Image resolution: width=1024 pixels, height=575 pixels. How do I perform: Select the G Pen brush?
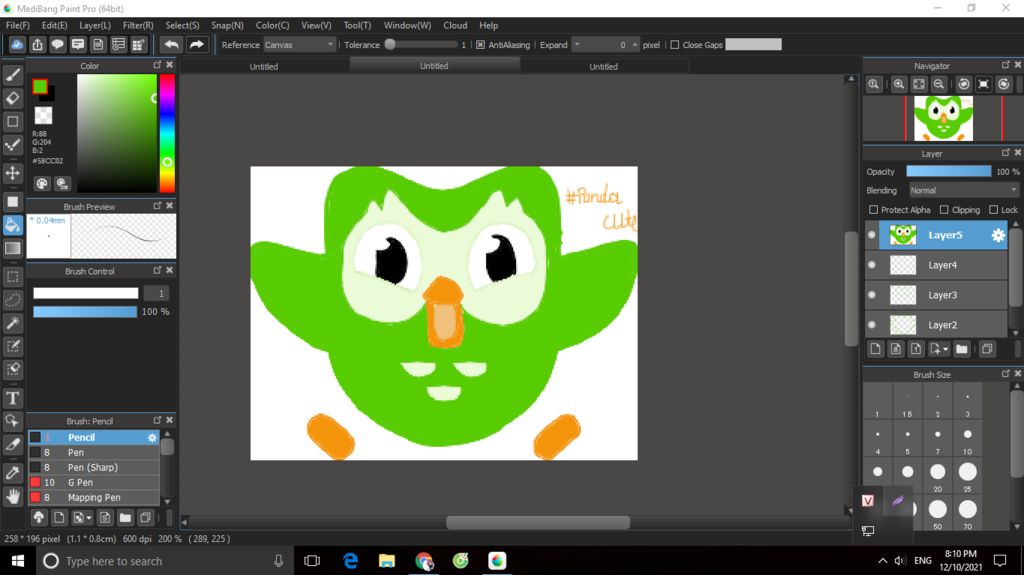(93, 483)
